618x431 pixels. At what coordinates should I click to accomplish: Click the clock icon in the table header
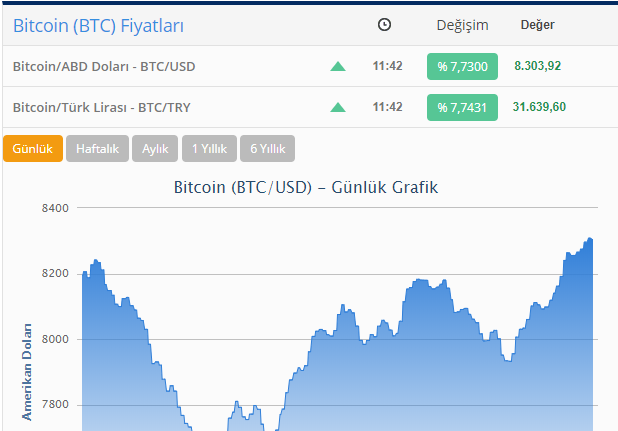point(384,25)
